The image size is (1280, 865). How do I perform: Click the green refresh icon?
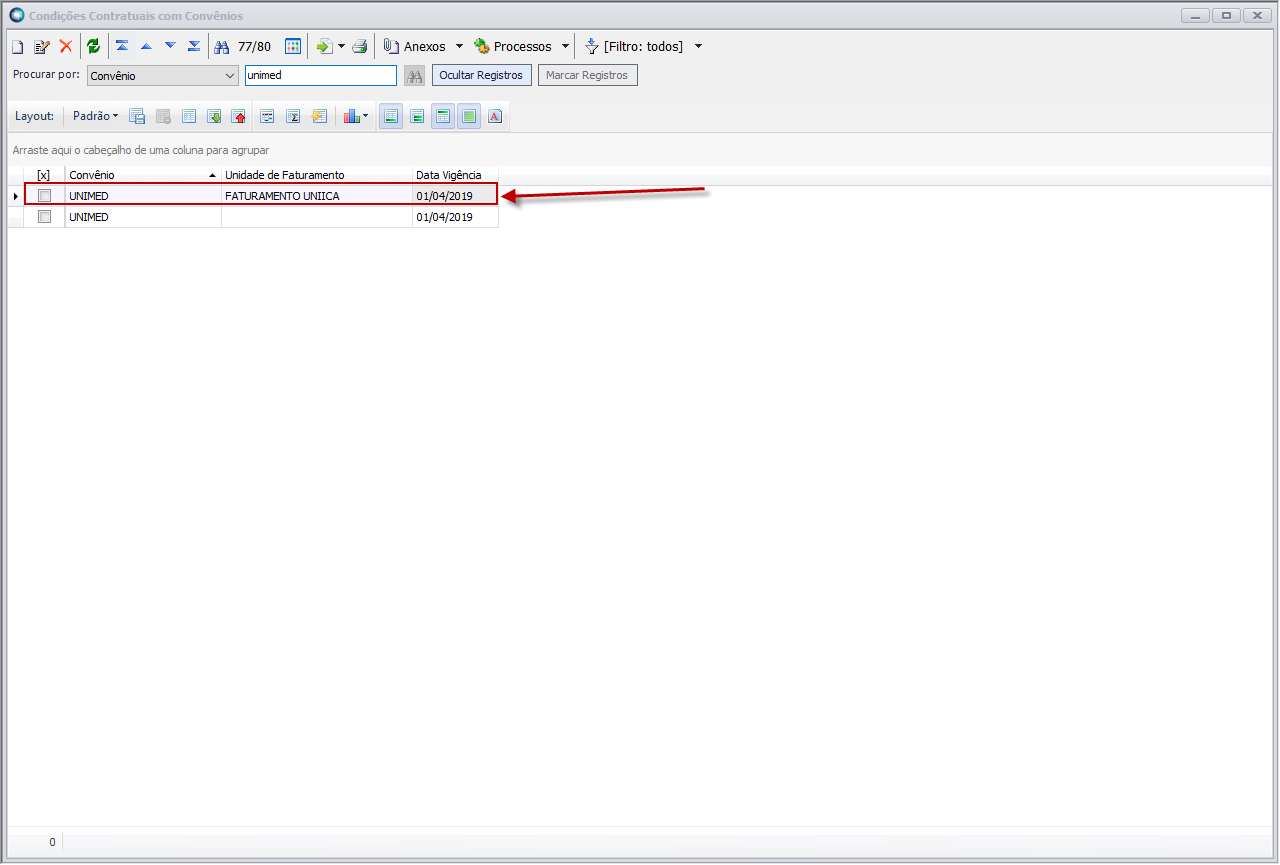[93, 46]
